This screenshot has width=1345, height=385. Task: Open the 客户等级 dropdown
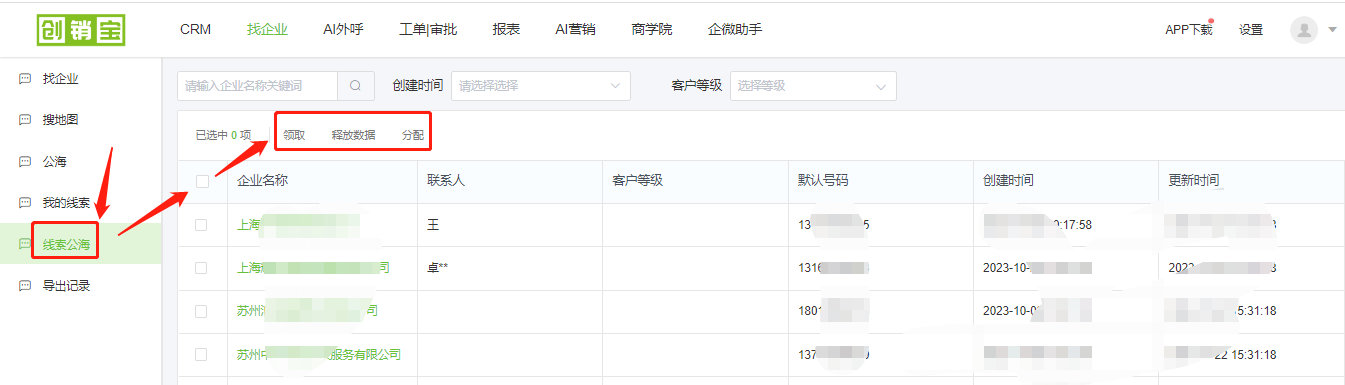point(813,86)
